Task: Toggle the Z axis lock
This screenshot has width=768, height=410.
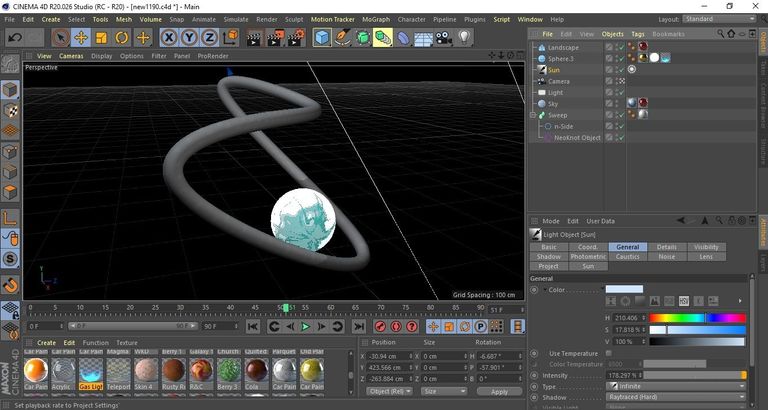Action: 210,38
